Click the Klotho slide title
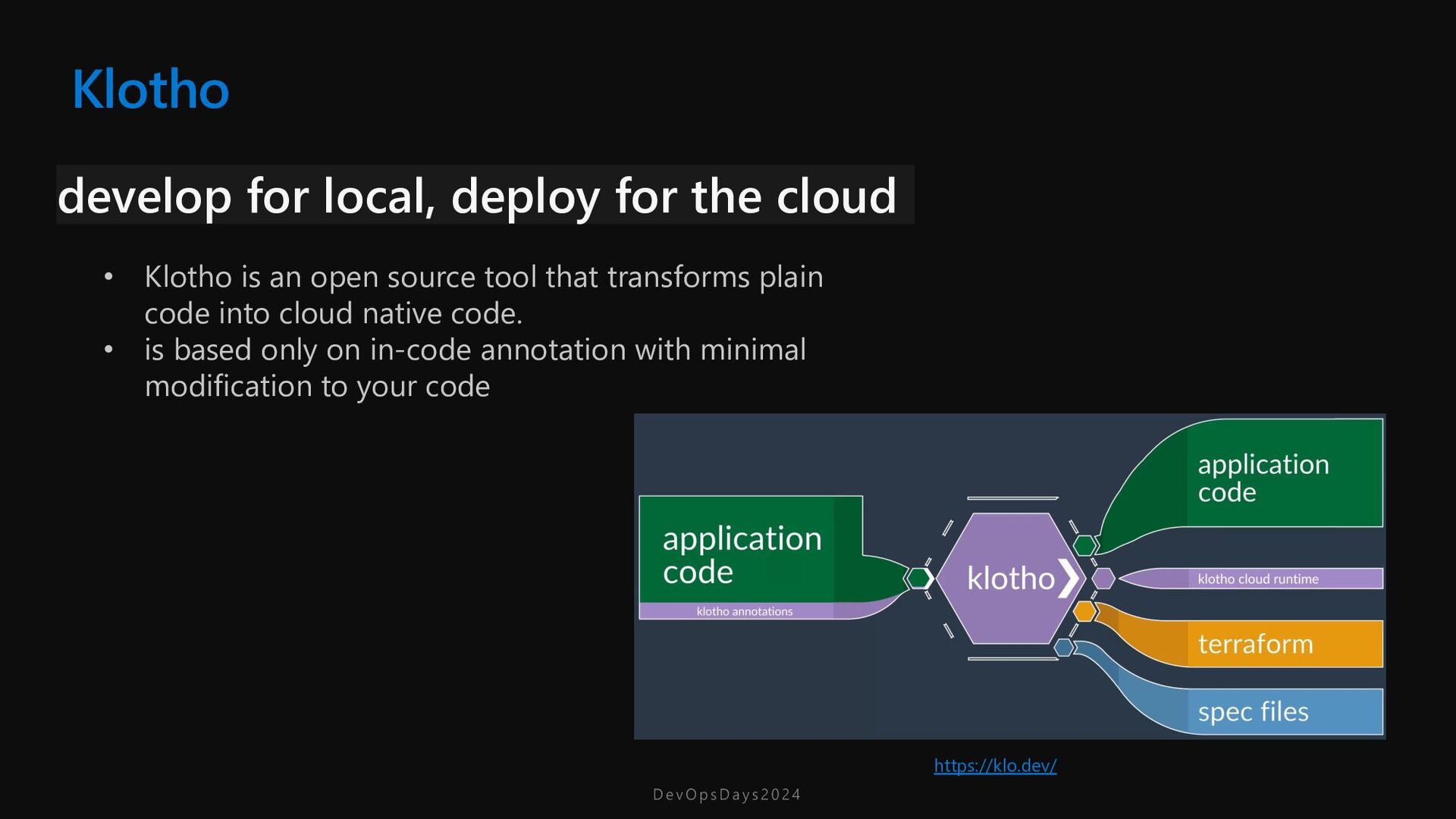The height and width of the screenshot is (819, 1456). (150, 89)
